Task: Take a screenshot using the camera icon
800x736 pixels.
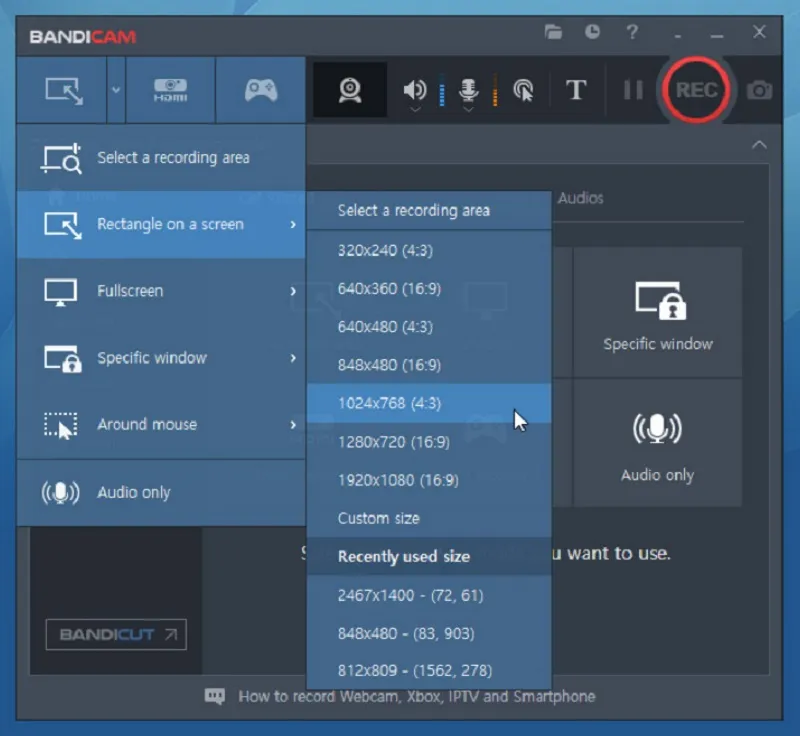Action: click(x=759, y=90)
